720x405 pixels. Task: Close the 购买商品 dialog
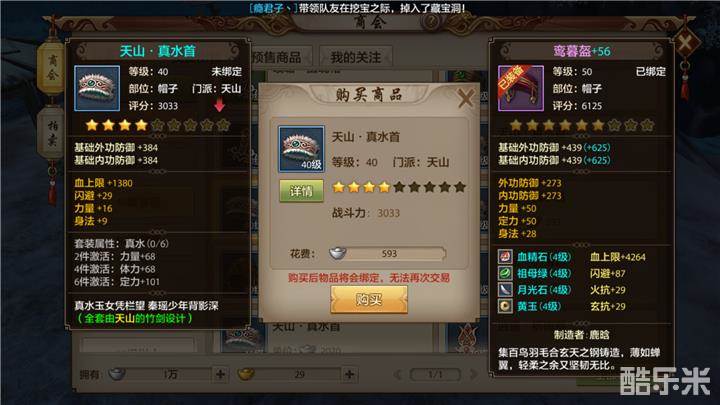tap(466, 98)
